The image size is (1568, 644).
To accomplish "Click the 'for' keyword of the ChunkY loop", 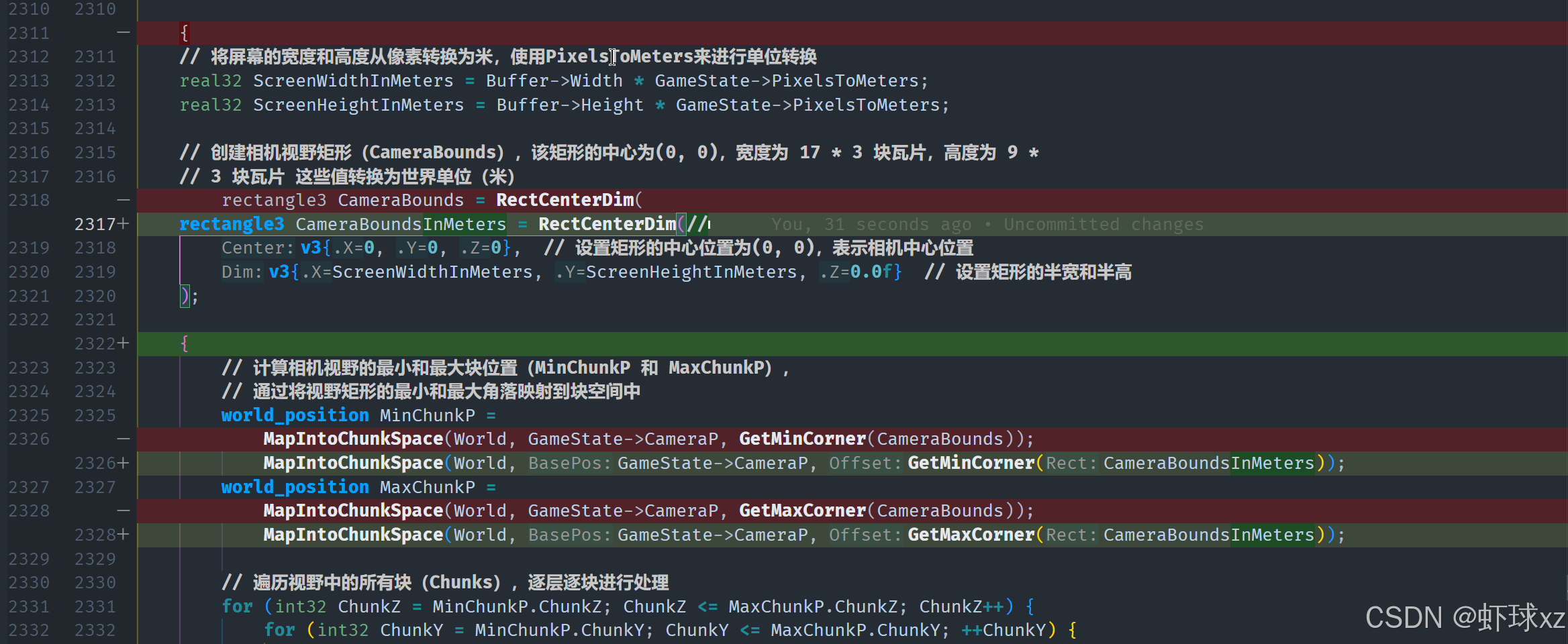I will 279,630.
